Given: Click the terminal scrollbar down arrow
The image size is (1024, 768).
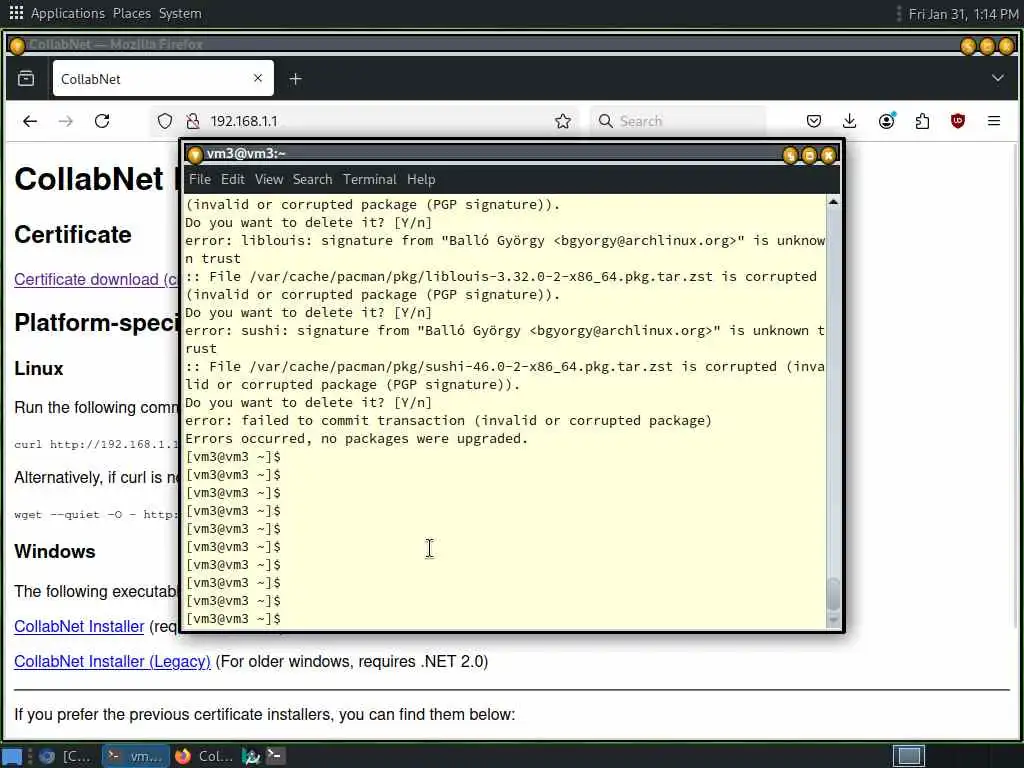Looking at the screenshot, I should click(833, 620).
